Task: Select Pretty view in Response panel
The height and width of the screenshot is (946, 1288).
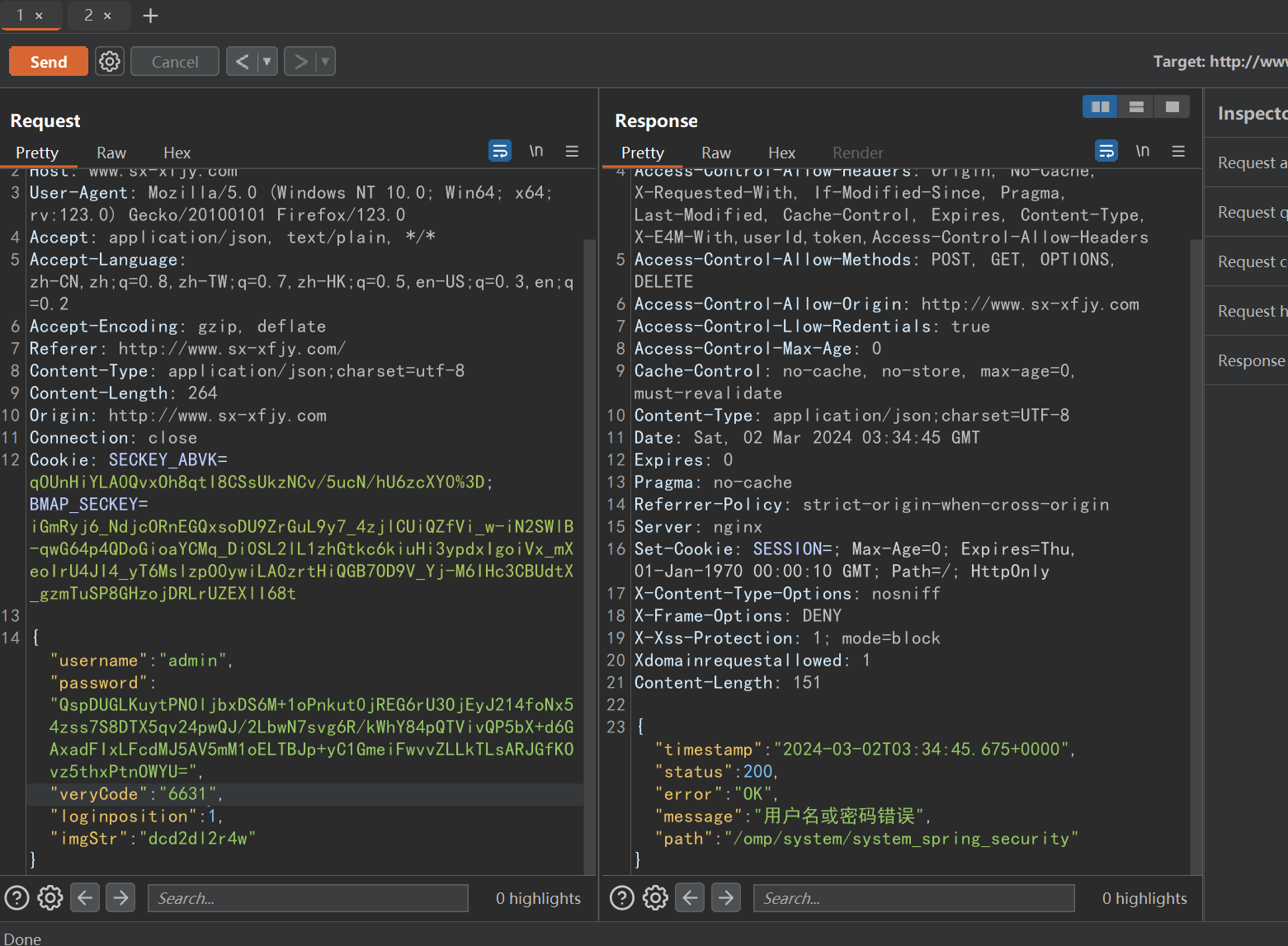Action: point(643,153)
